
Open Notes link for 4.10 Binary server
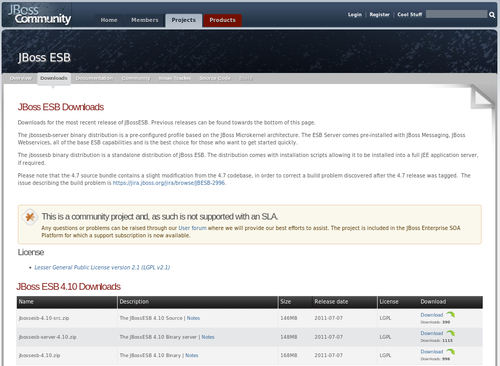pos(208,337)
